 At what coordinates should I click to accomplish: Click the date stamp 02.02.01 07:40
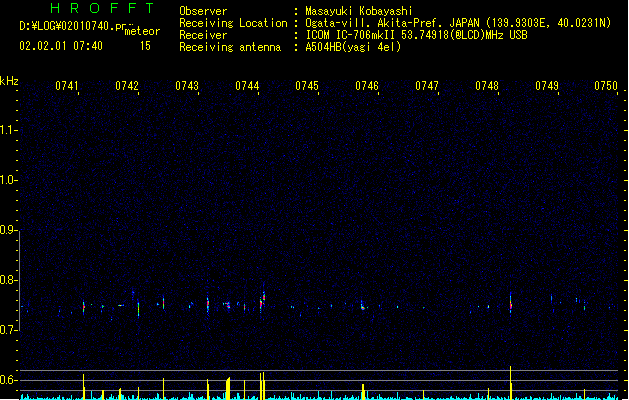click(61, 46)
